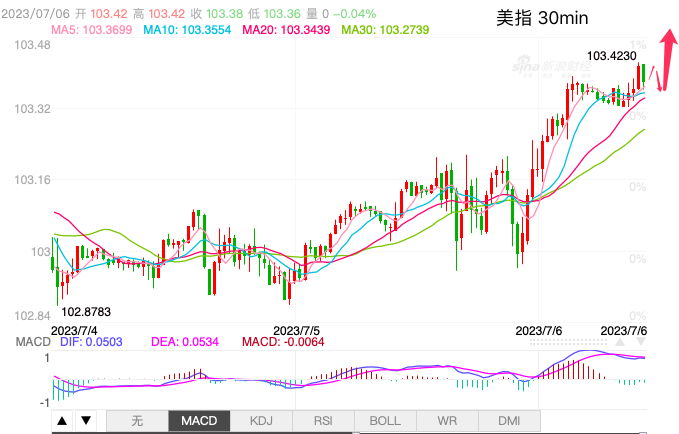Click the 2023/7/4 date axis label
The height and width of the screenshot is (434, 679).
point(74,331)
